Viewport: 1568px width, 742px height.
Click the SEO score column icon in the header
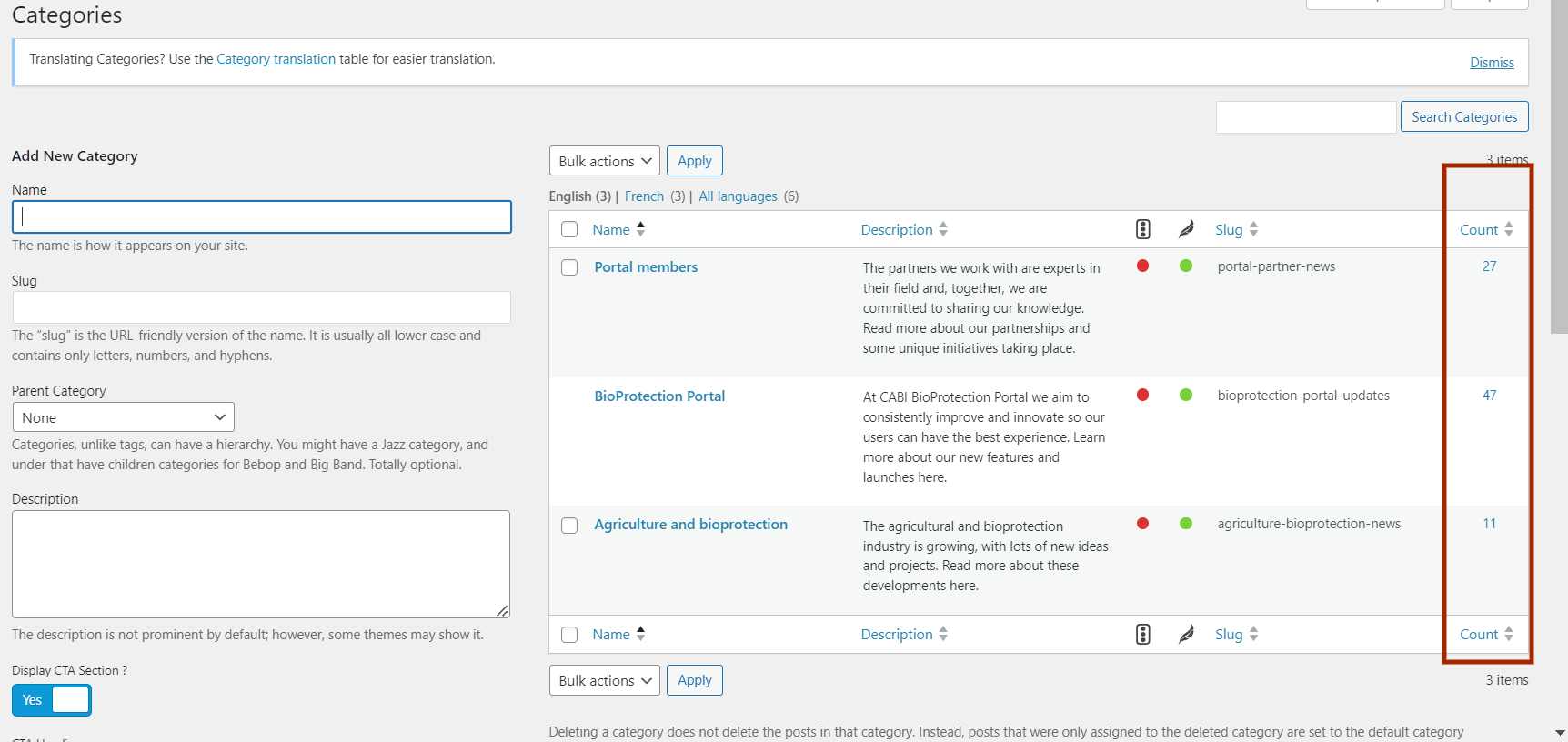1143,229
